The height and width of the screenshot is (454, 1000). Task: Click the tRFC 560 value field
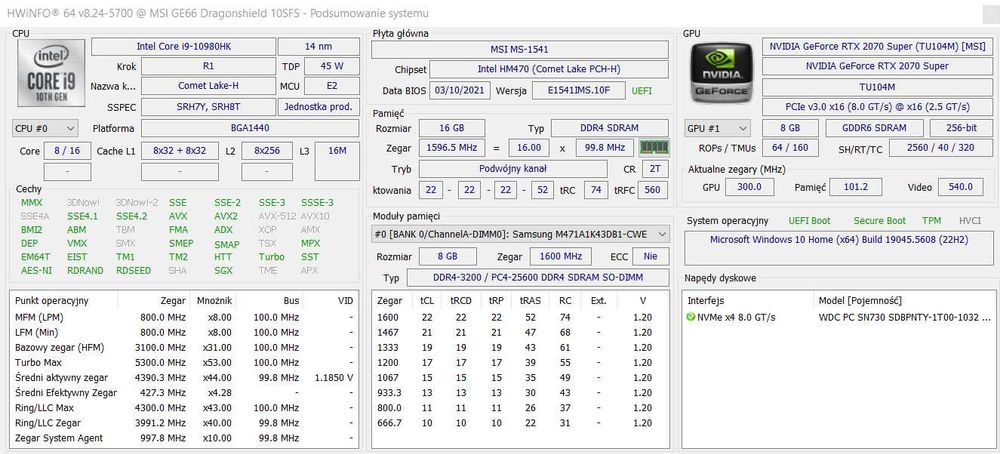(652, 190)
